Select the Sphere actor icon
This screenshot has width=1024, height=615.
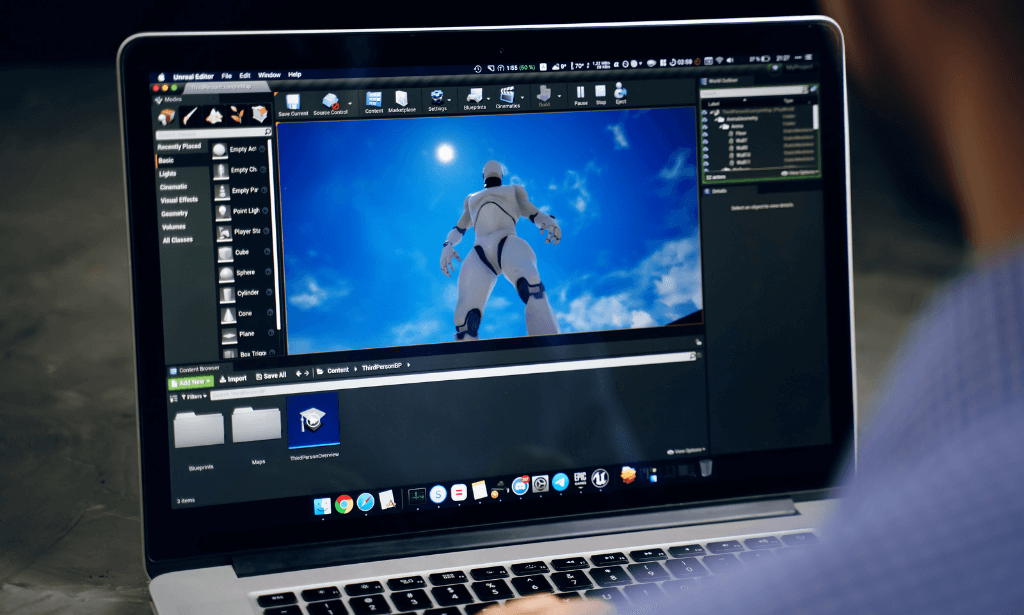[226, 274]
